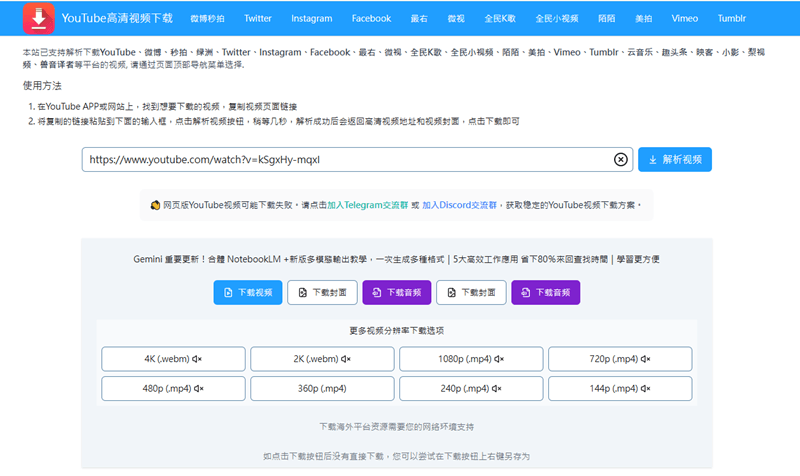Open the Twitter nav item
The width and height of the screenshot is (800, 476).
point(258,18)
